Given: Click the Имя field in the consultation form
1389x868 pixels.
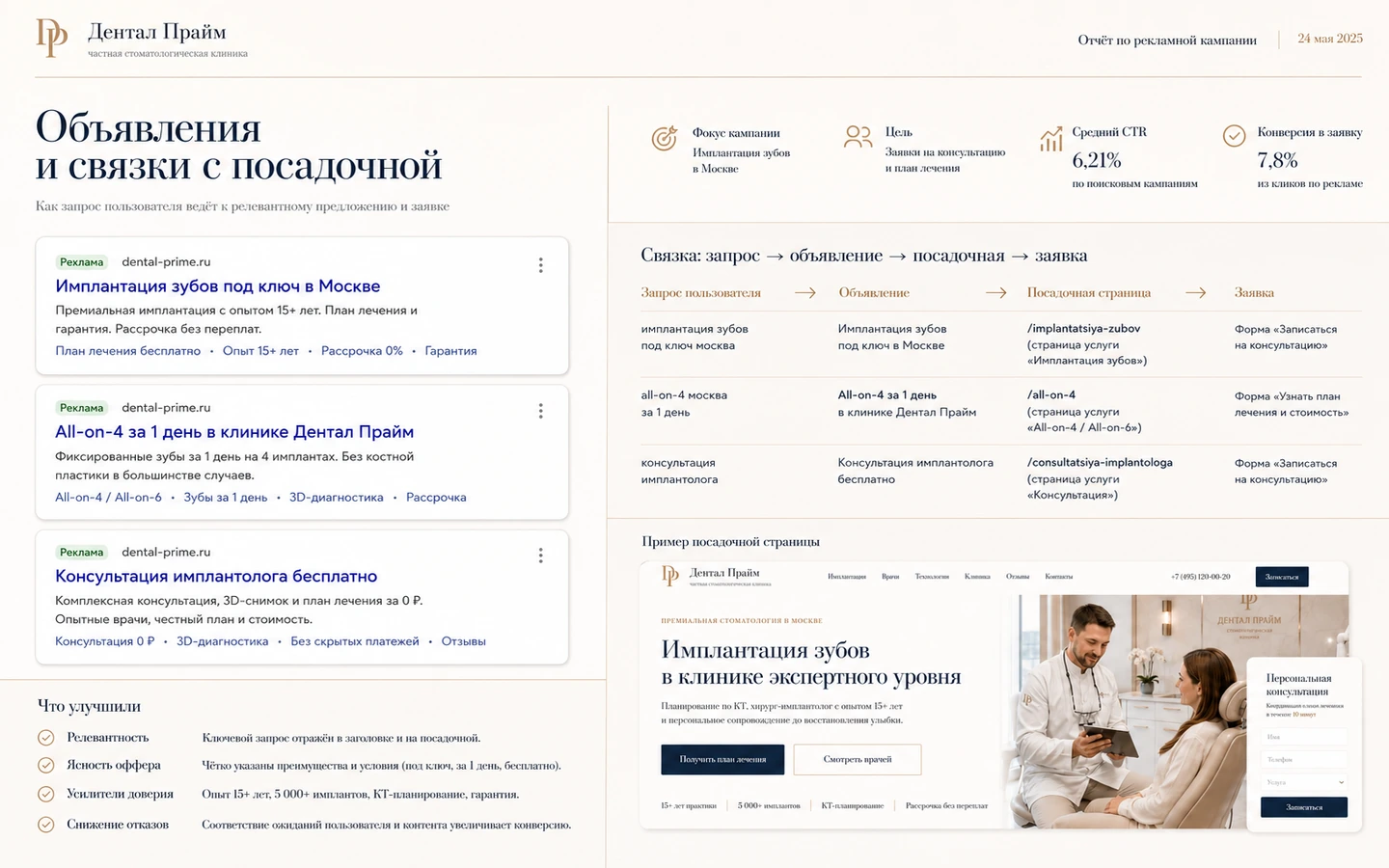Looking at the screenshot, I should (x=1304, y=737).
